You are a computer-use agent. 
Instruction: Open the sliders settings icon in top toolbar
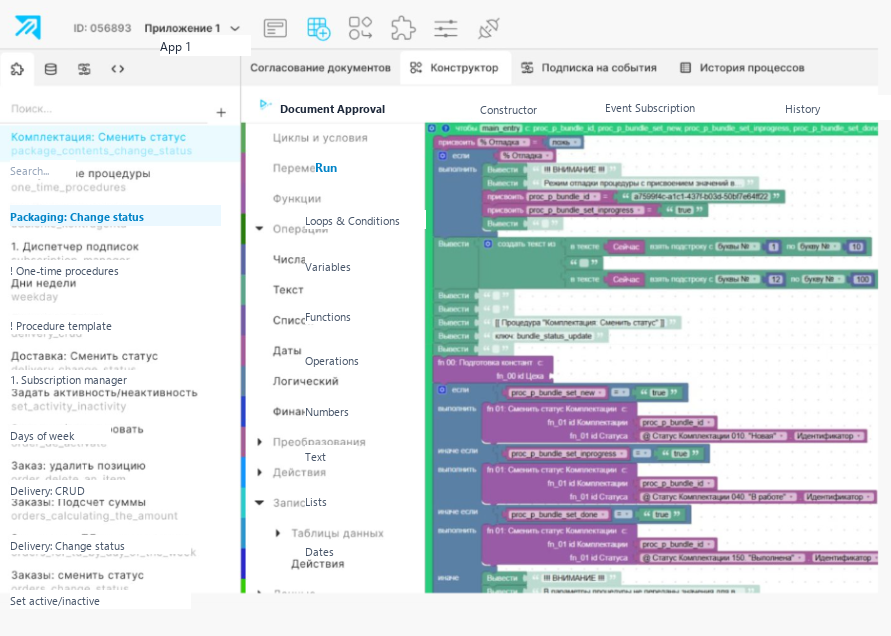coord(446,28)
